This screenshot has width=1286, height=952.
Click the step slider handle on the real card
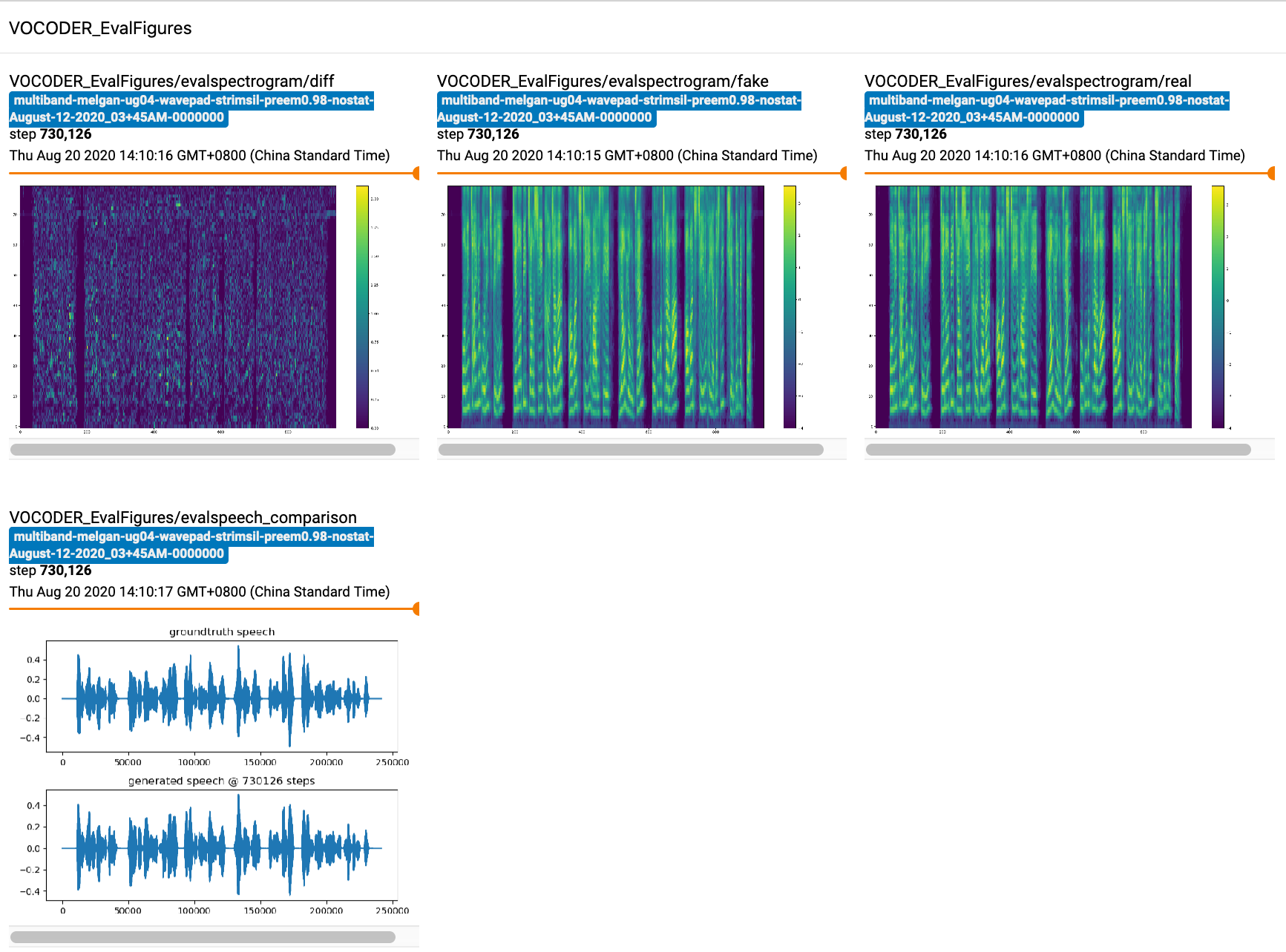[x=1270, y=173]
